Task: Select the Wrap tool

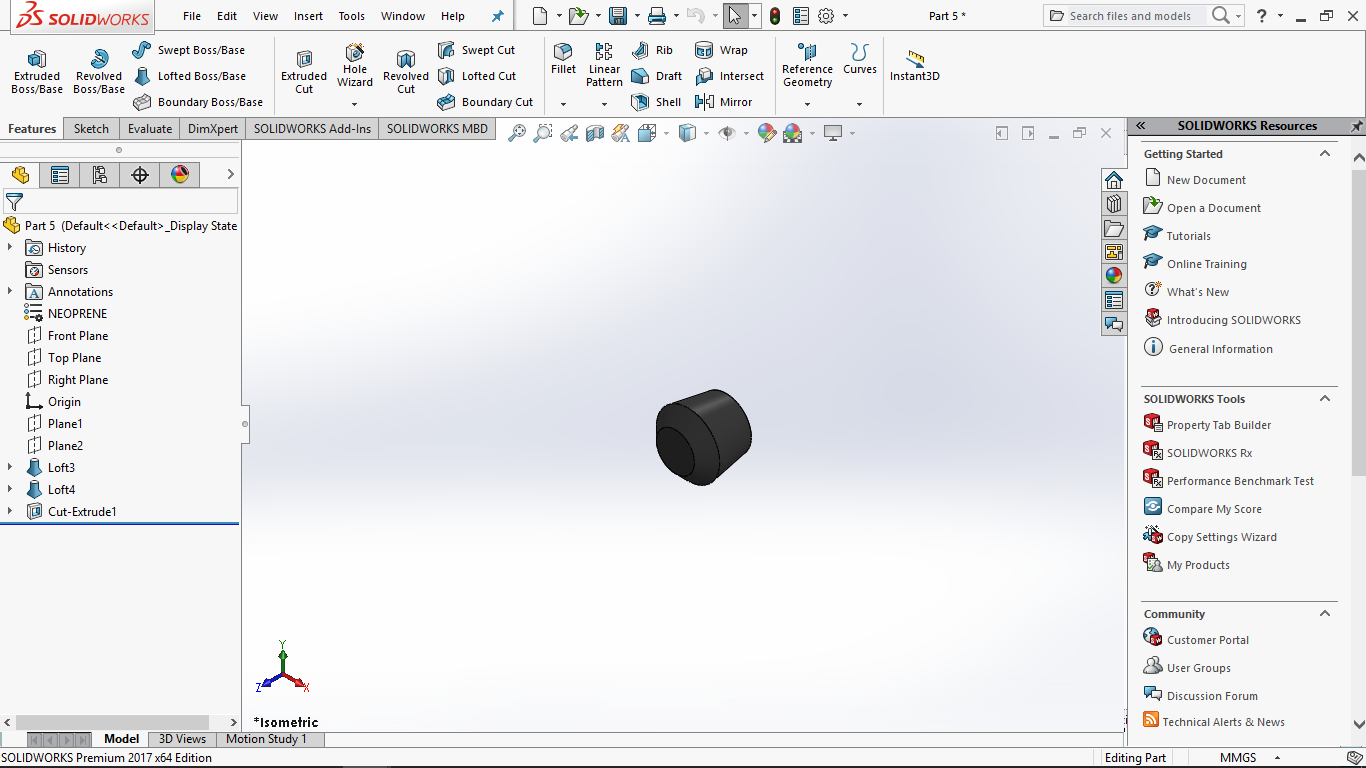Action: tap(721, 50)
